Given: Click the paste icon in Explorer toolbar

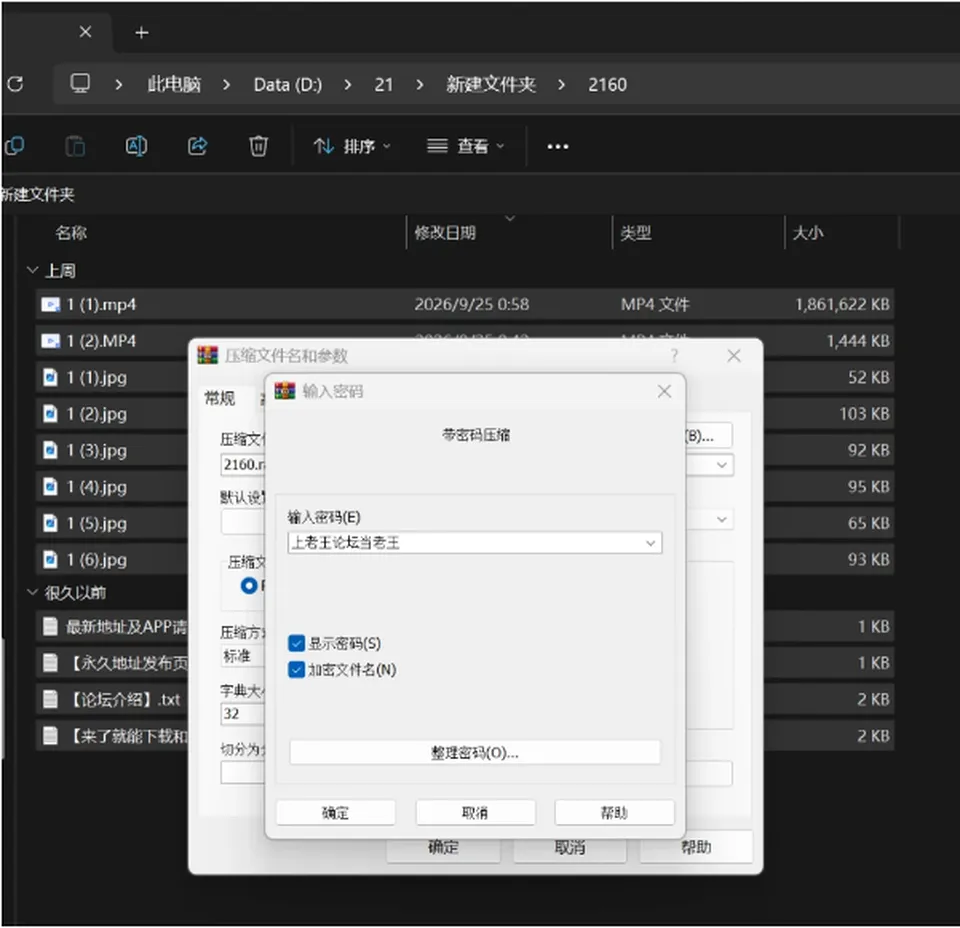Looking at the screenshot, I should tap(75, 146).
